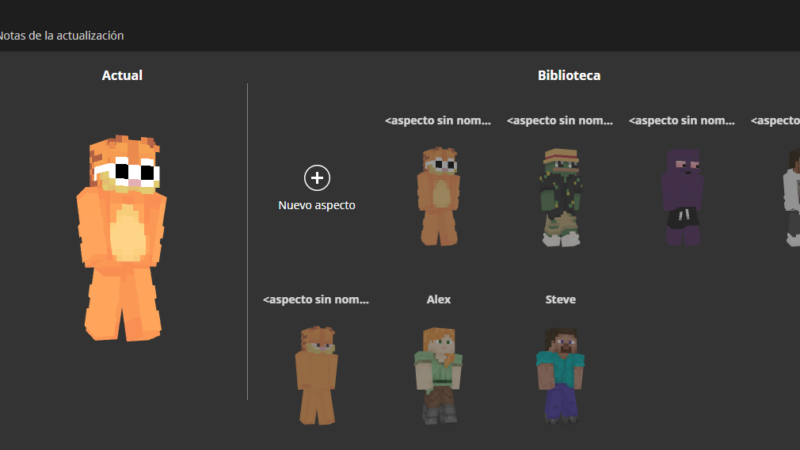Click the Steve skin name label

[x=560, y=299]
